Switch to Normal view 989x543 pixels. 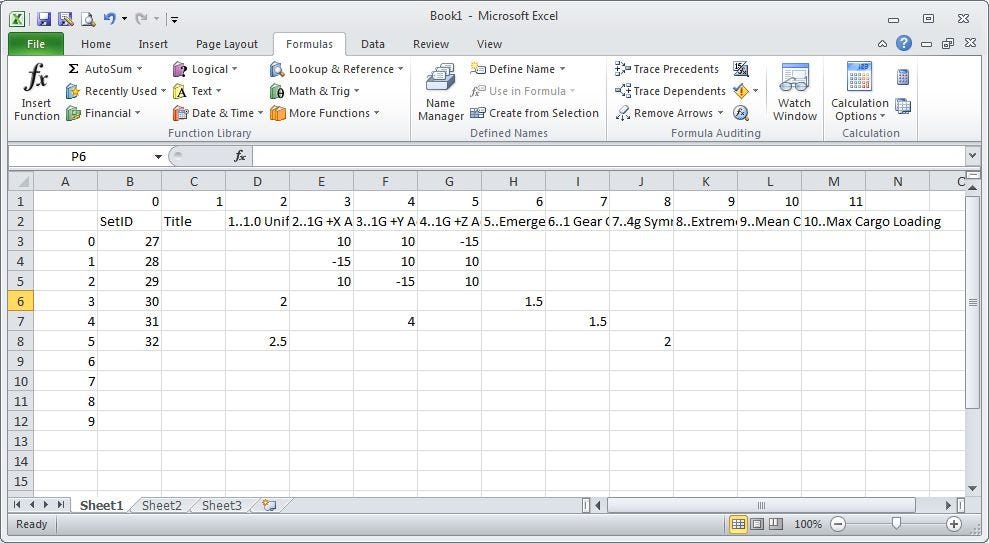tap(737, 524)
